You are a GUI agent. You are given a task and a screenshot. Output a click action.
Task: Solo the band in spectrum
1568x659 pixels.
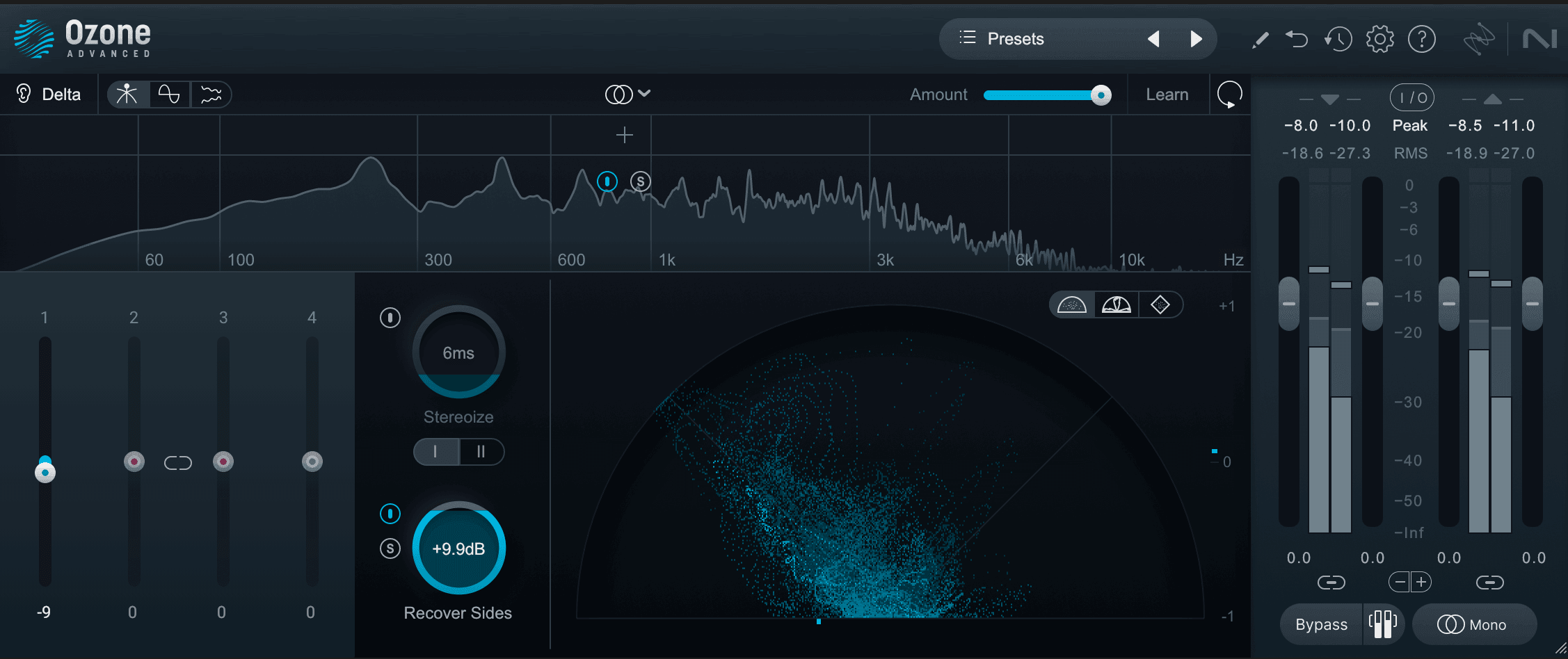tap(641, 181)
